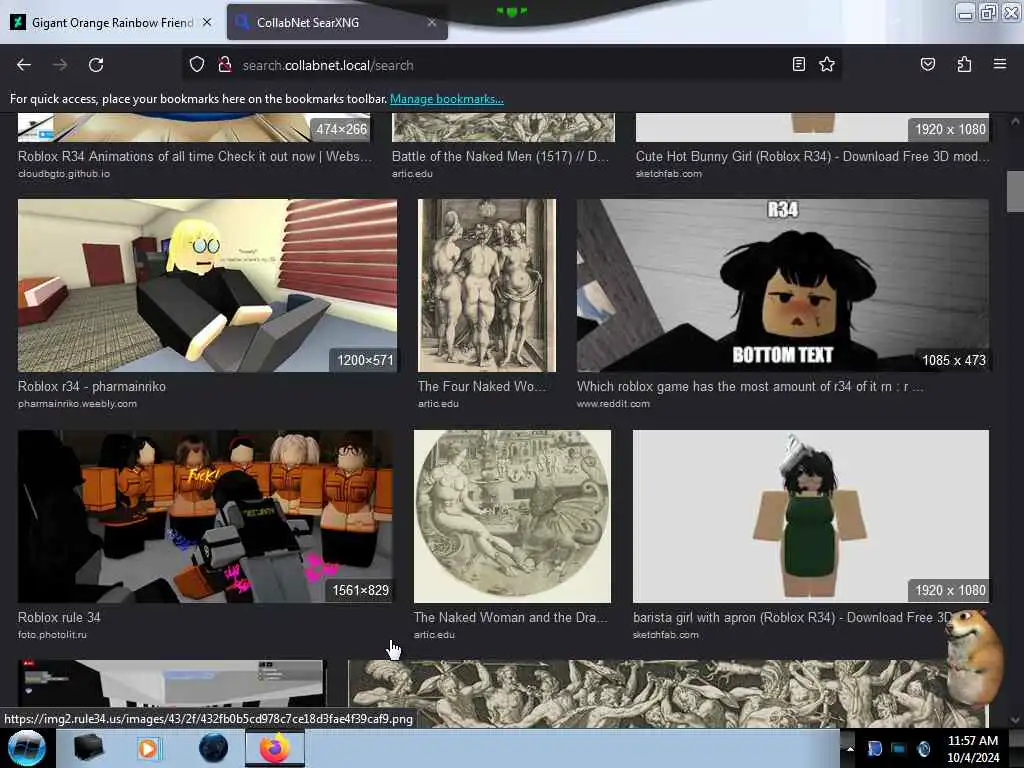Open The Four Naked Wo... result title
This screenshot has height=768, width=1024.
point(481,386)
